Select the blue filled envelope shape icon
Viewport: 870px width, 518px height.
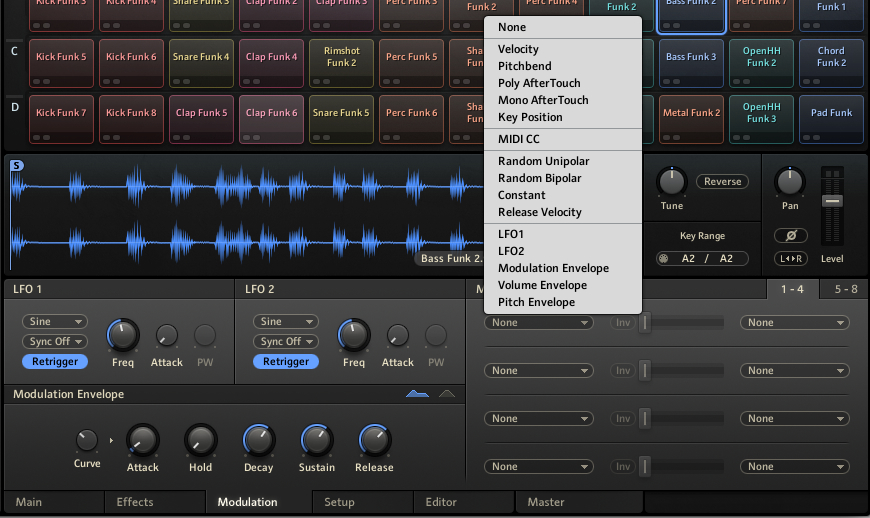click(417, 394)
